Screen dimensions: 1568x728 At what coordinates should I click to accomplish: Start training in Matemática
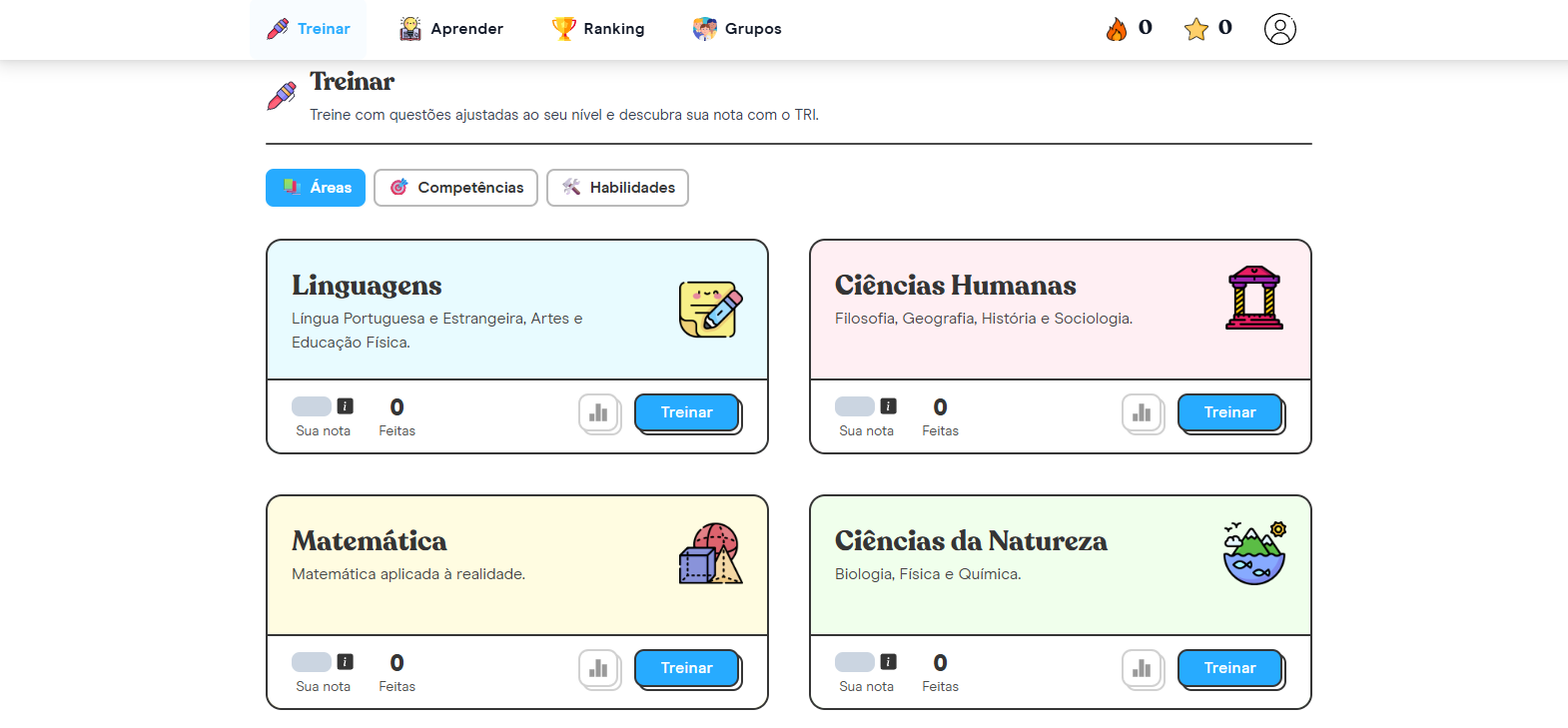(687, 668)
